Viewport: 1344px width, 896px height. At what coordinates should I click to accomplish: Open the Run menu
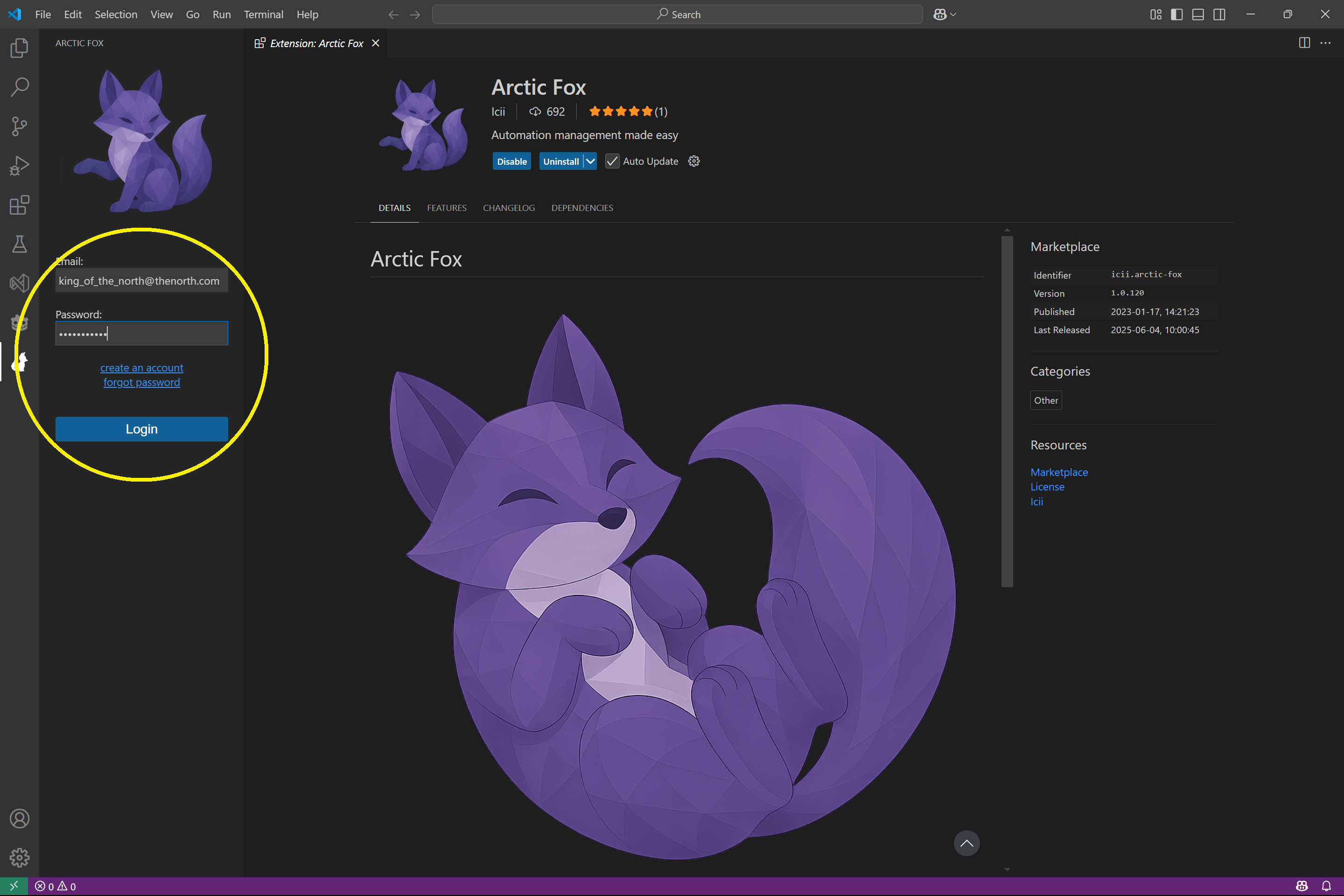point(222,14)
